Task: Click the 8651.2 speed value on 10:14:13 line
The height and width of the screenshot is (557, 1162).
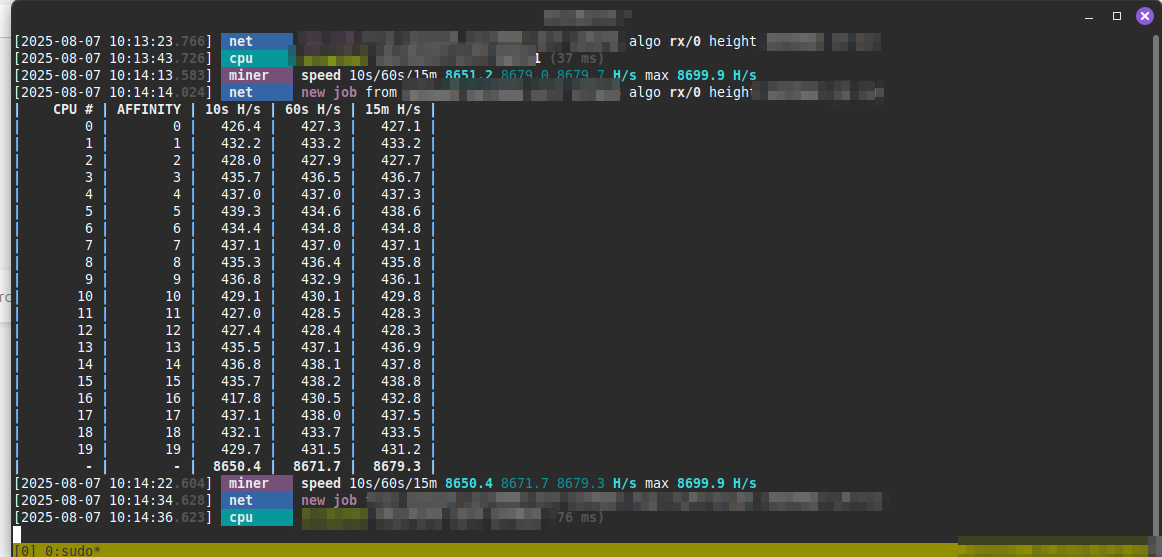Action: point(469,76)
